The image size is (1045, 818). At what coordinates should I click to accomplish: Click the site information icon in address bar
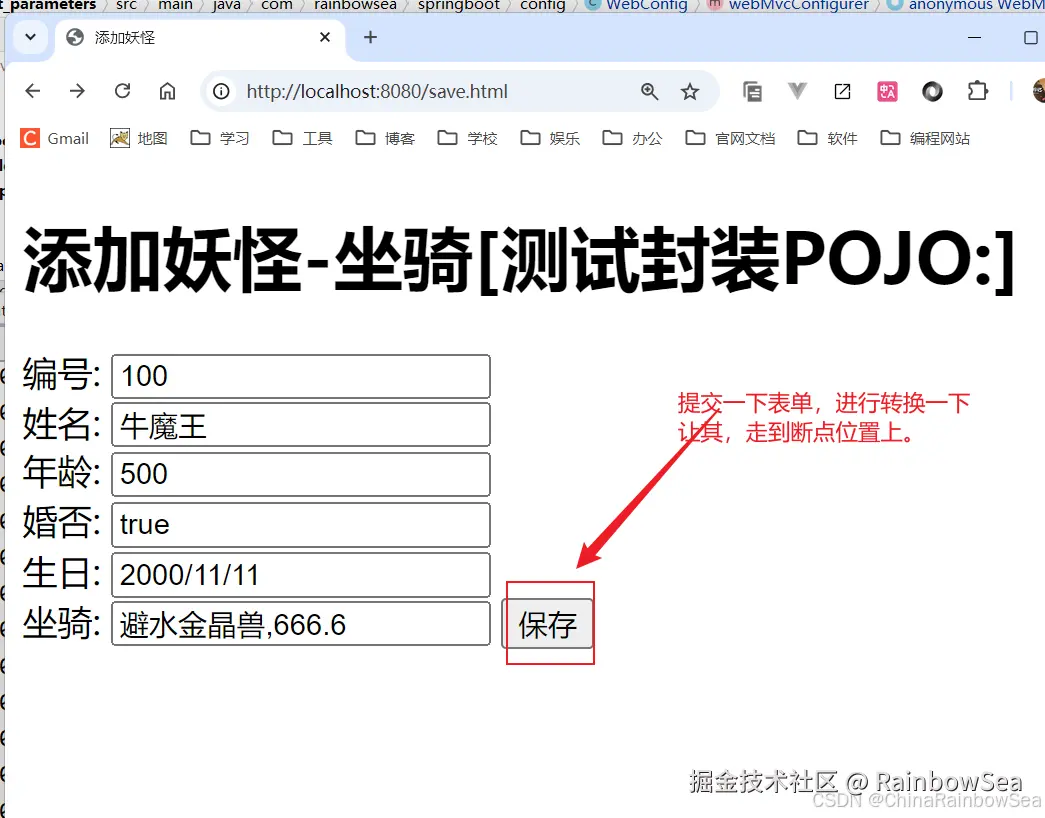pos(220,91)
